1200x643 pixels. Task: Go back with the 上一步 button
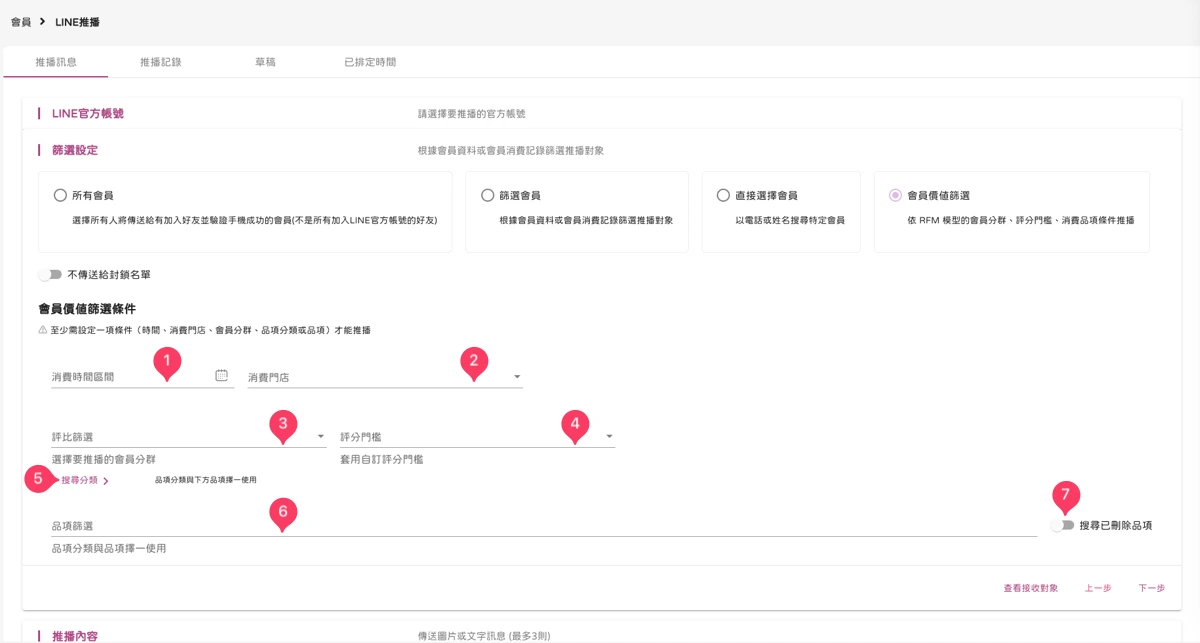(1098, 588)
